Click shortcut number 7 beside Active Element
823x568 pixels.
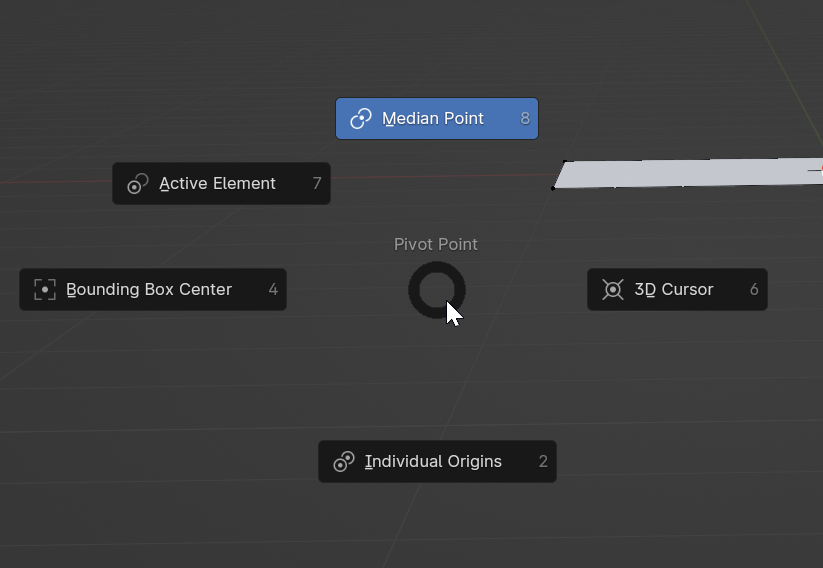pos(317,184)
